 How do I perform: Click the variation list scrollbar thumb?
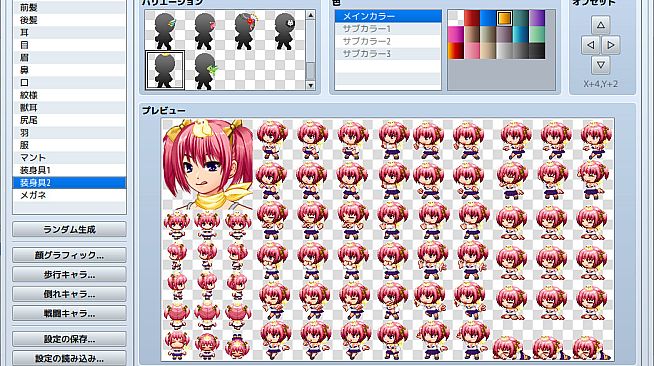point(310,71)
